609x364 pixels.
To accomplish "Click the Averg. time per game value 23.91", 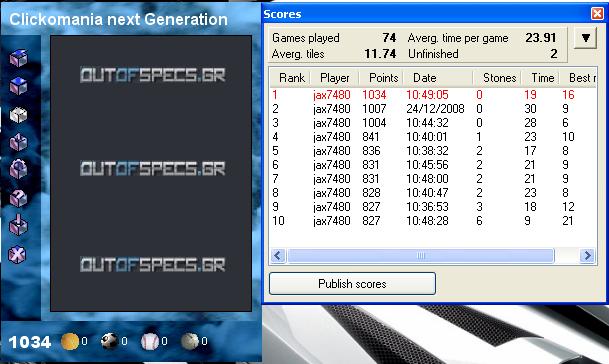I will (541, 38).
